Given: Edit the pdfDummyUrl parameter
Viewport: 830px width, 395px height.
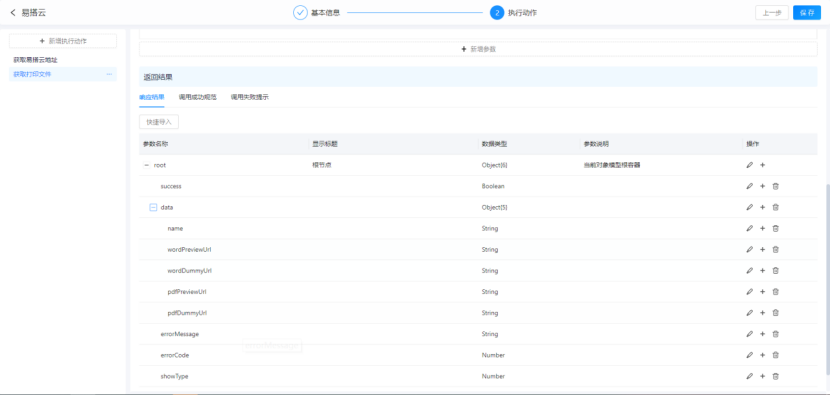Looking at the screenshot, I should (749, 313).
